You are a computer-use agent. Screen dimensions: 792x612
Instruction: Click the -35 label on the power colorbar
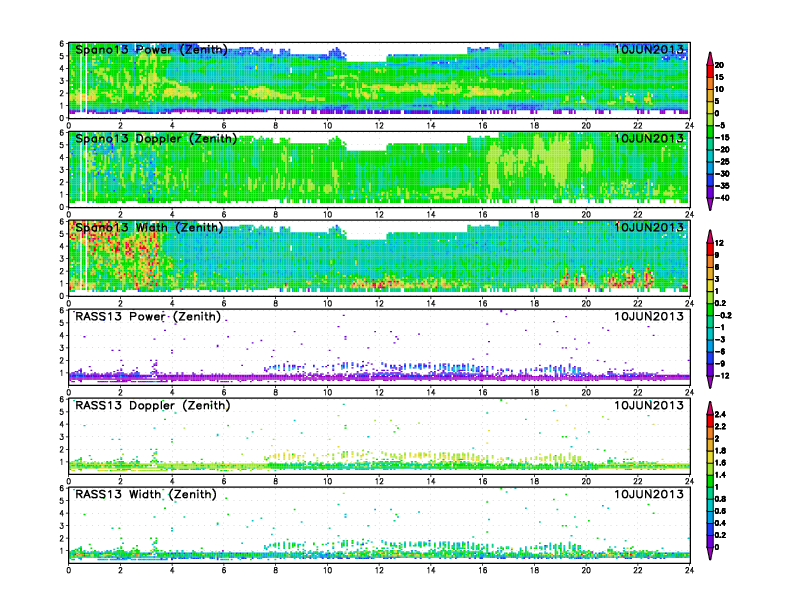click(x=722, y=186)
